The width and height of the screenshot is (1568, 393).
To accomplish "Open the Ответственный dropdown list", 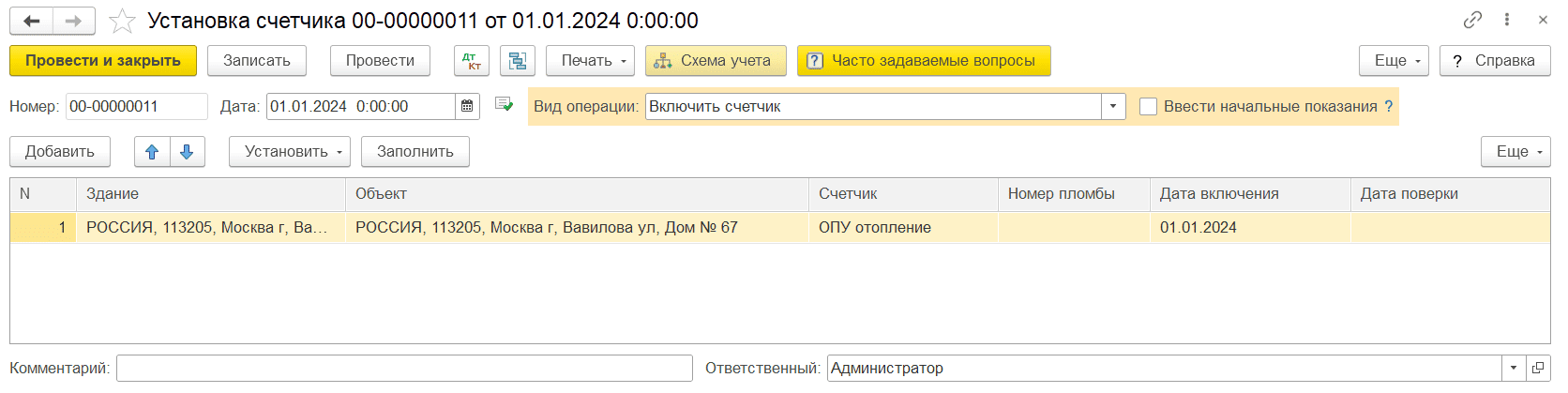I will click(1514, 369).
